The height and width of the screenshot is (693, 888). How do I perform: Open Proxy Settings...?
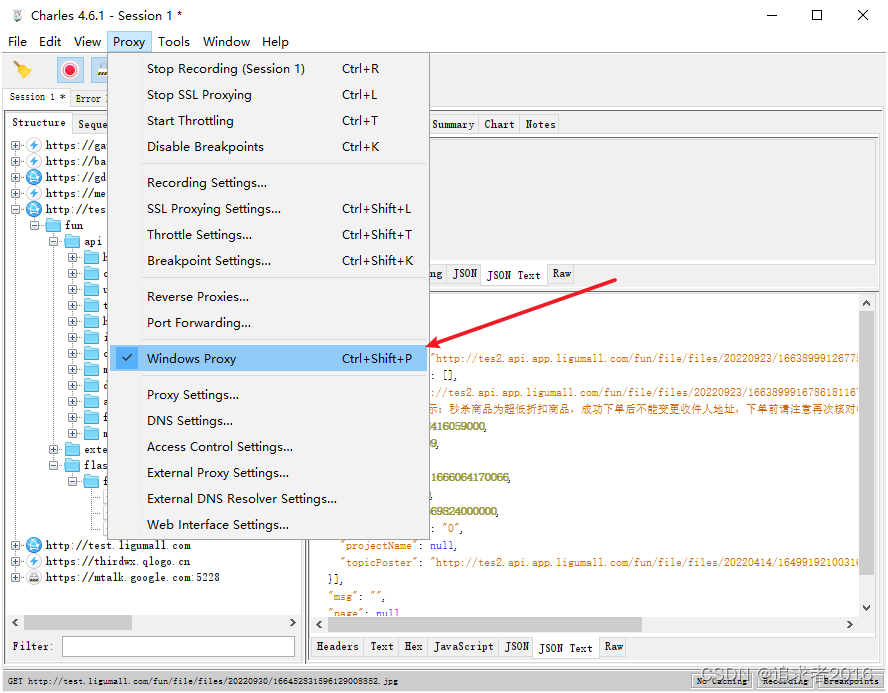click(268, 395)
